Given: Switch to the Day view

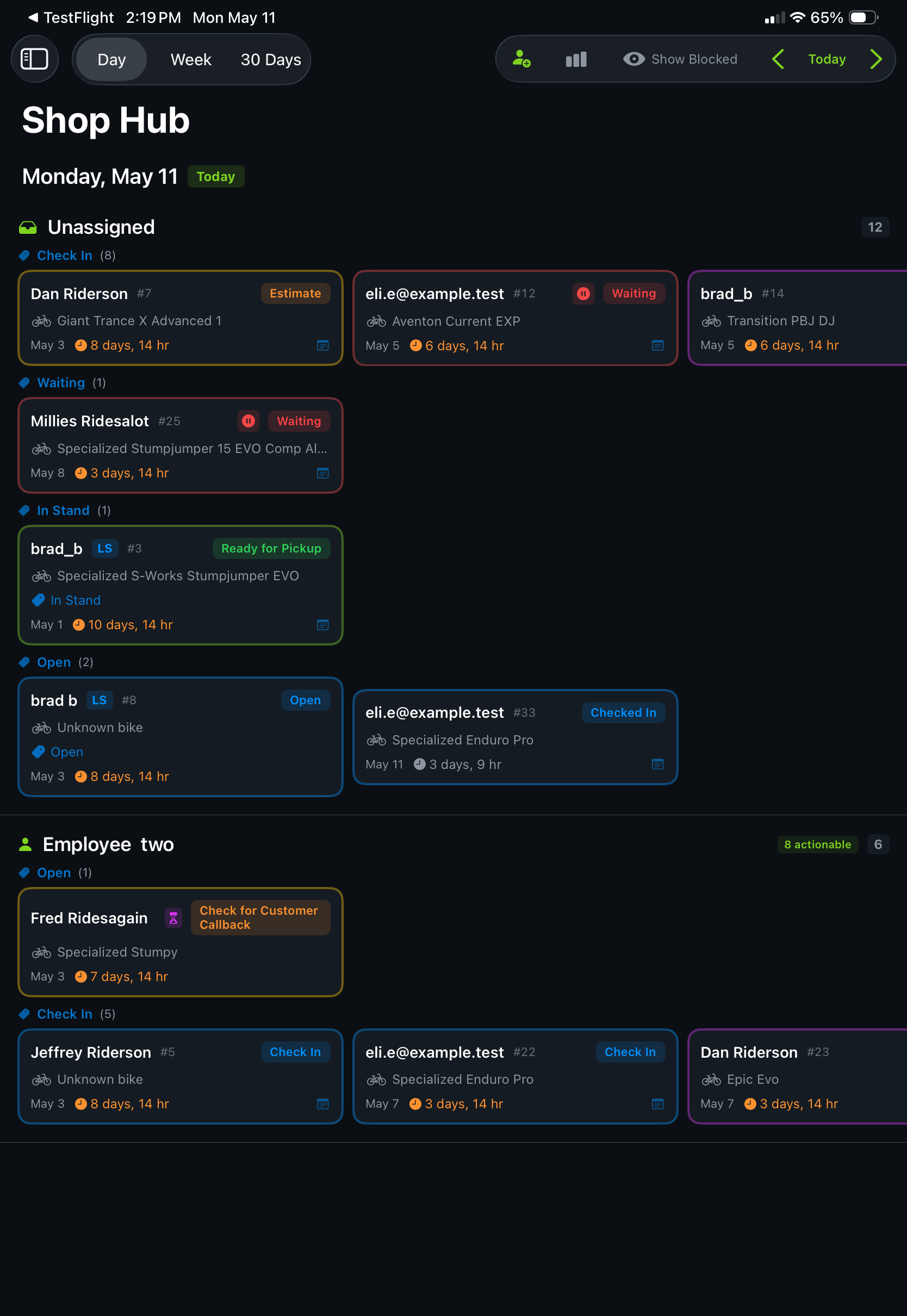Looking at the screenshot, I should point(111,59).
